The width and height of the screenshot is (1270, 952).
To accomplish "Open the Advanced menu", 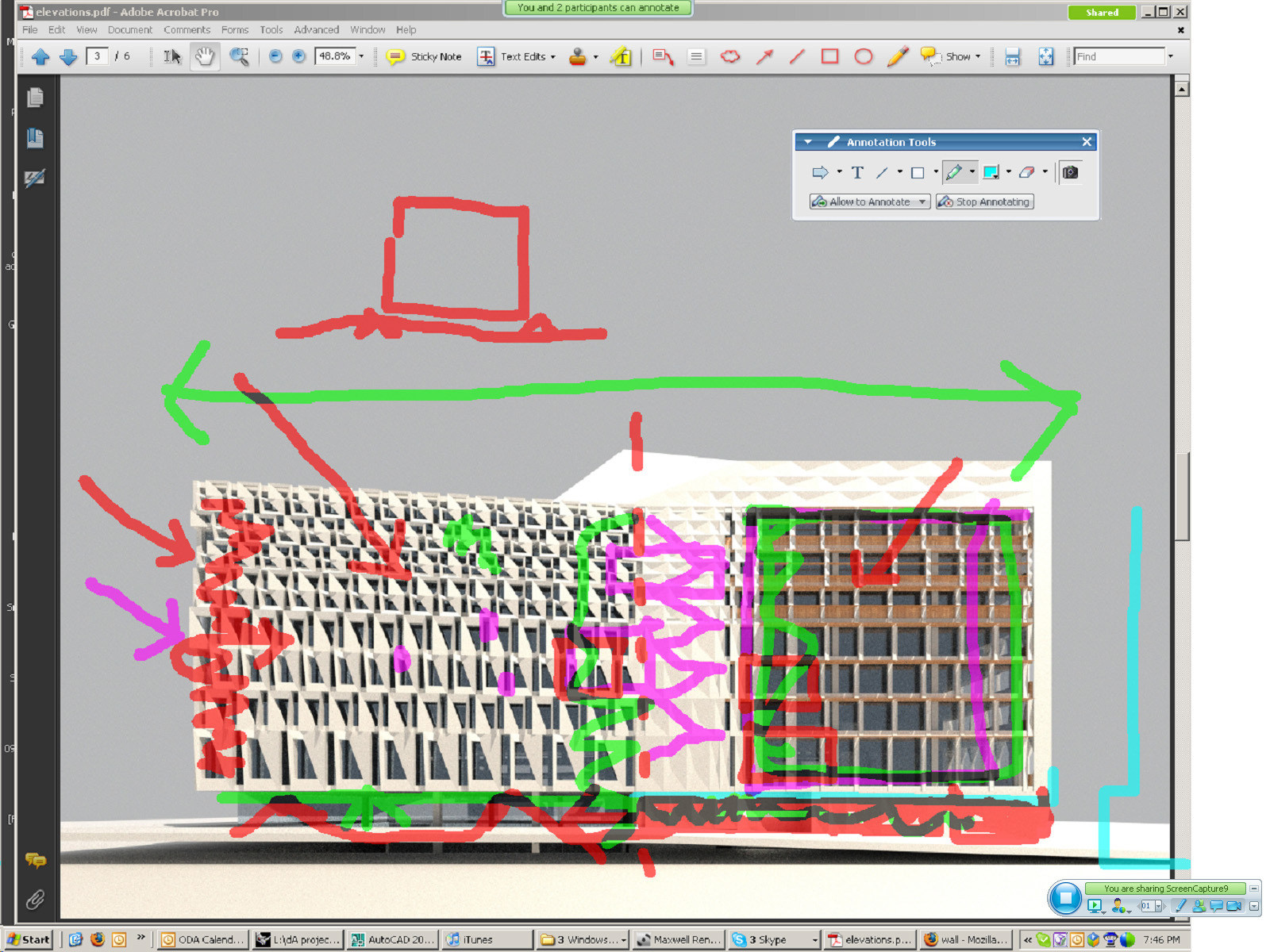I will click(x=317, y=30).
